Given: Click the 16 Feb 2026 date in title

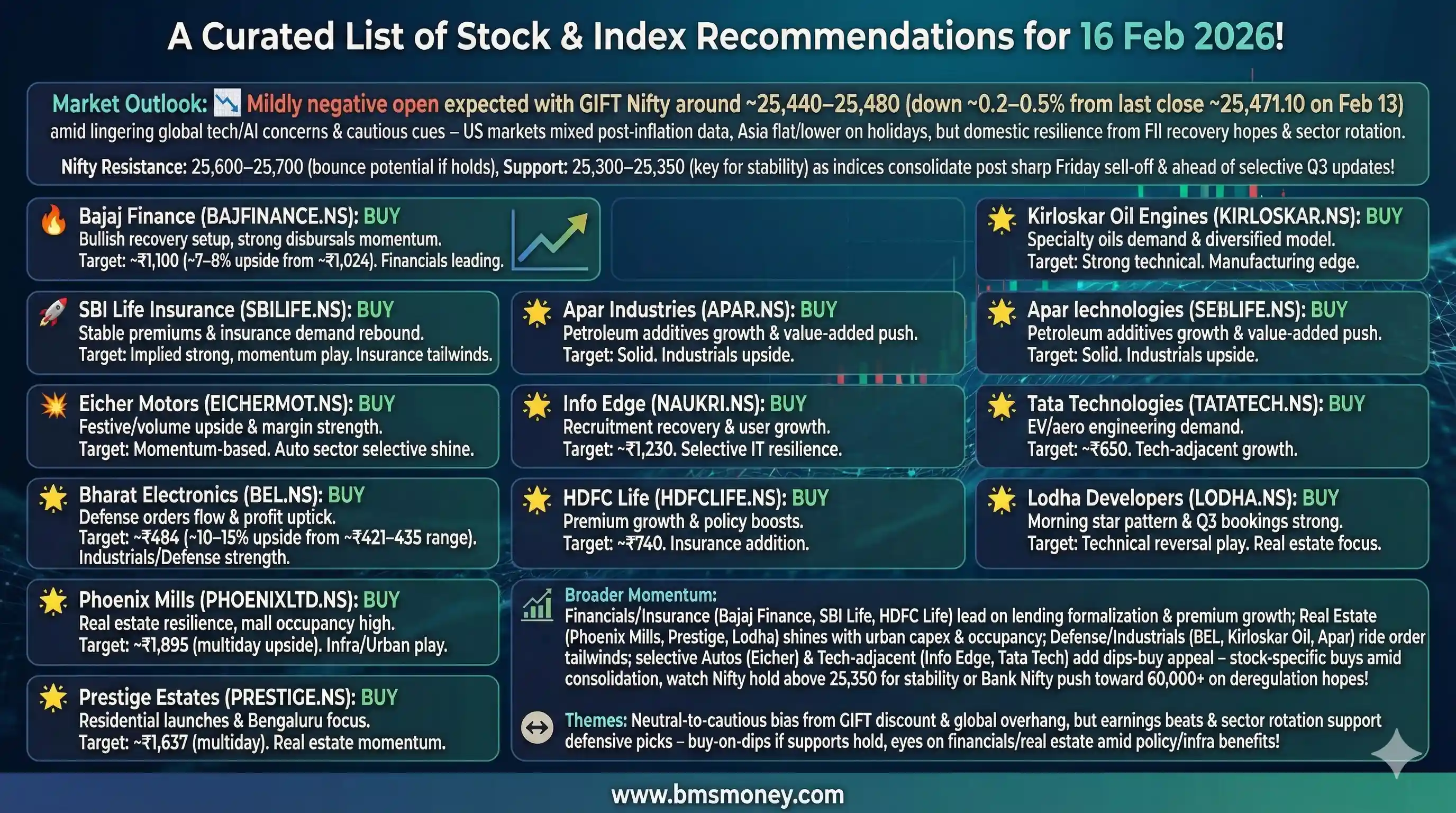Looking at the screenshot, I should tap(1177, 37).
